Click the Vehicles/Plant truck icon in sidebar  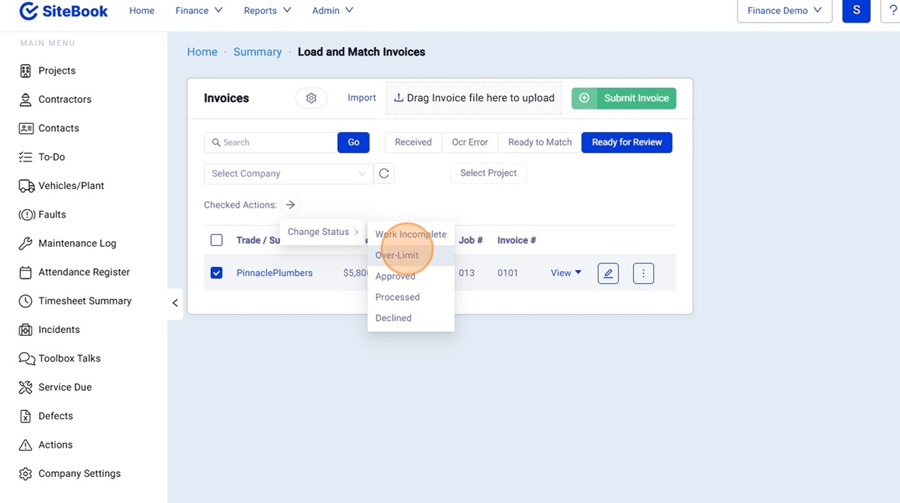(x=26, y=186)
